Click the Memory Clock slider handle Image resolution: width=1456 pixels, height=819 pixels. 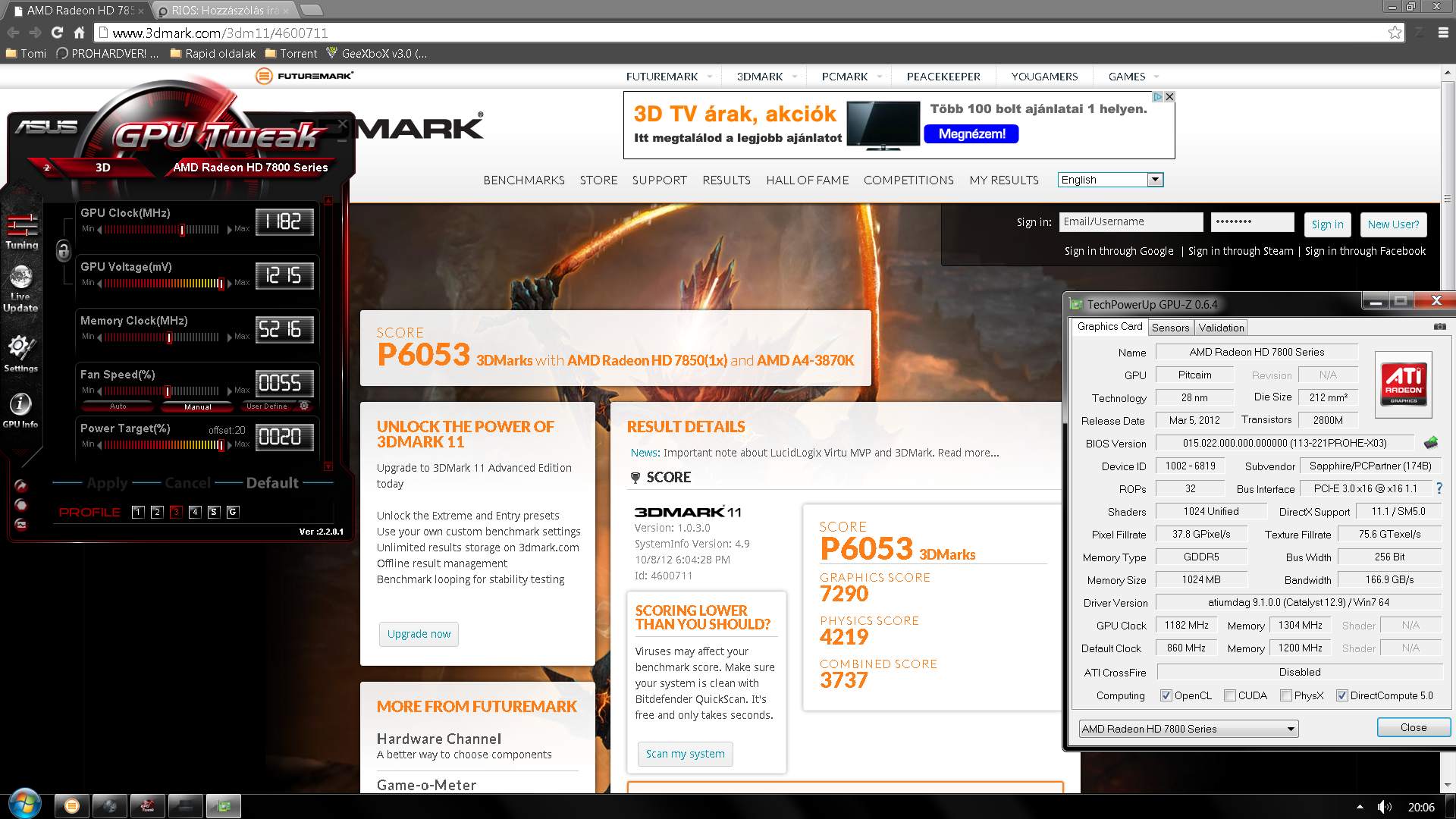169,337
